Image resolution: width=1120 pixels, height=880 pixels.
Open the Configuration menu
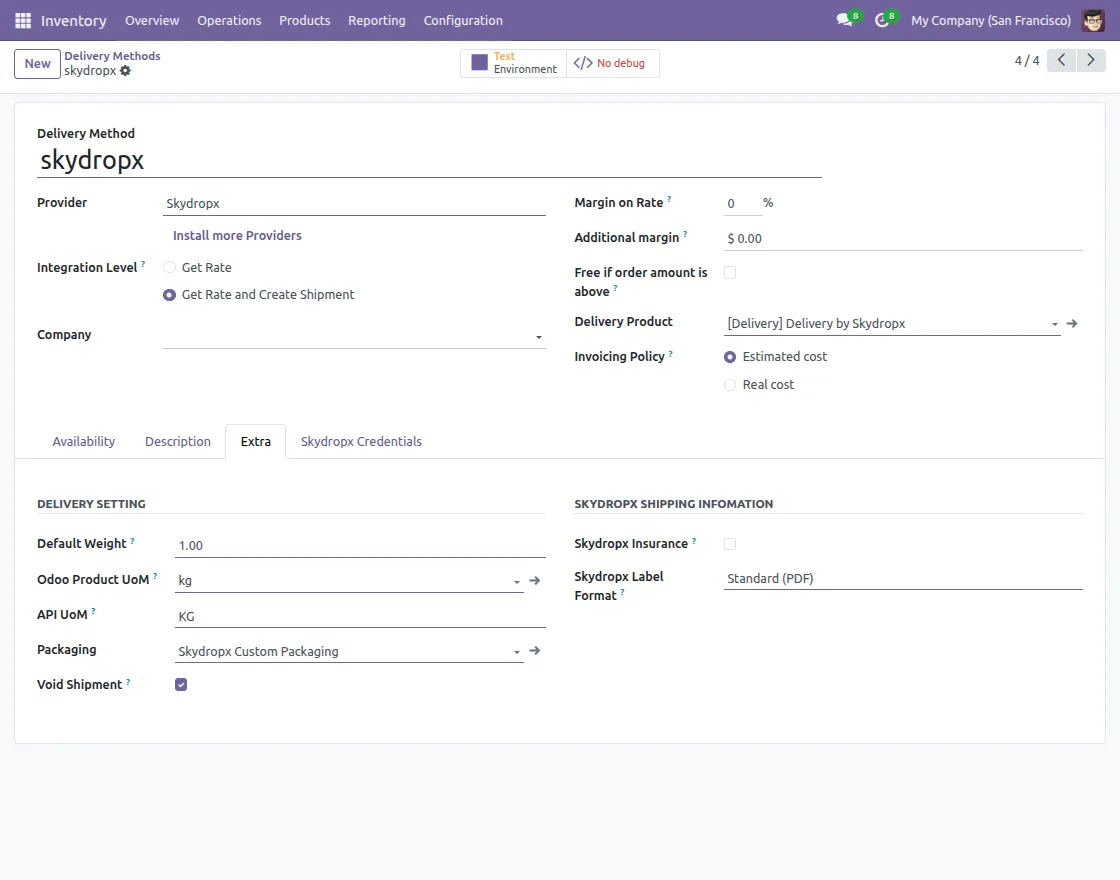coord(463,20)
